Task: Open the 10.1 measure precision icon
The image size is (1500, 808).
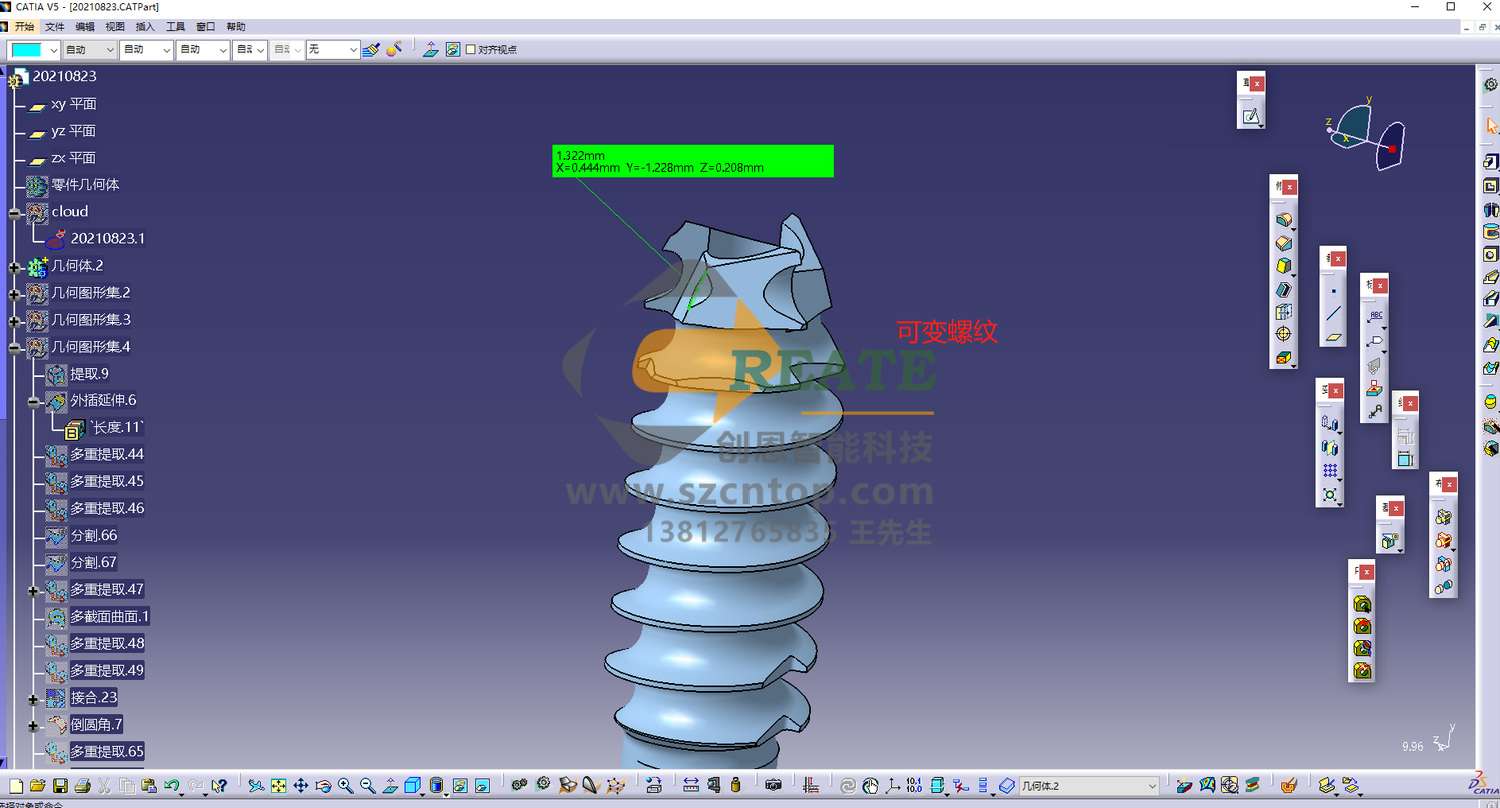Action: pyautogui.click(x=914, y=786)
